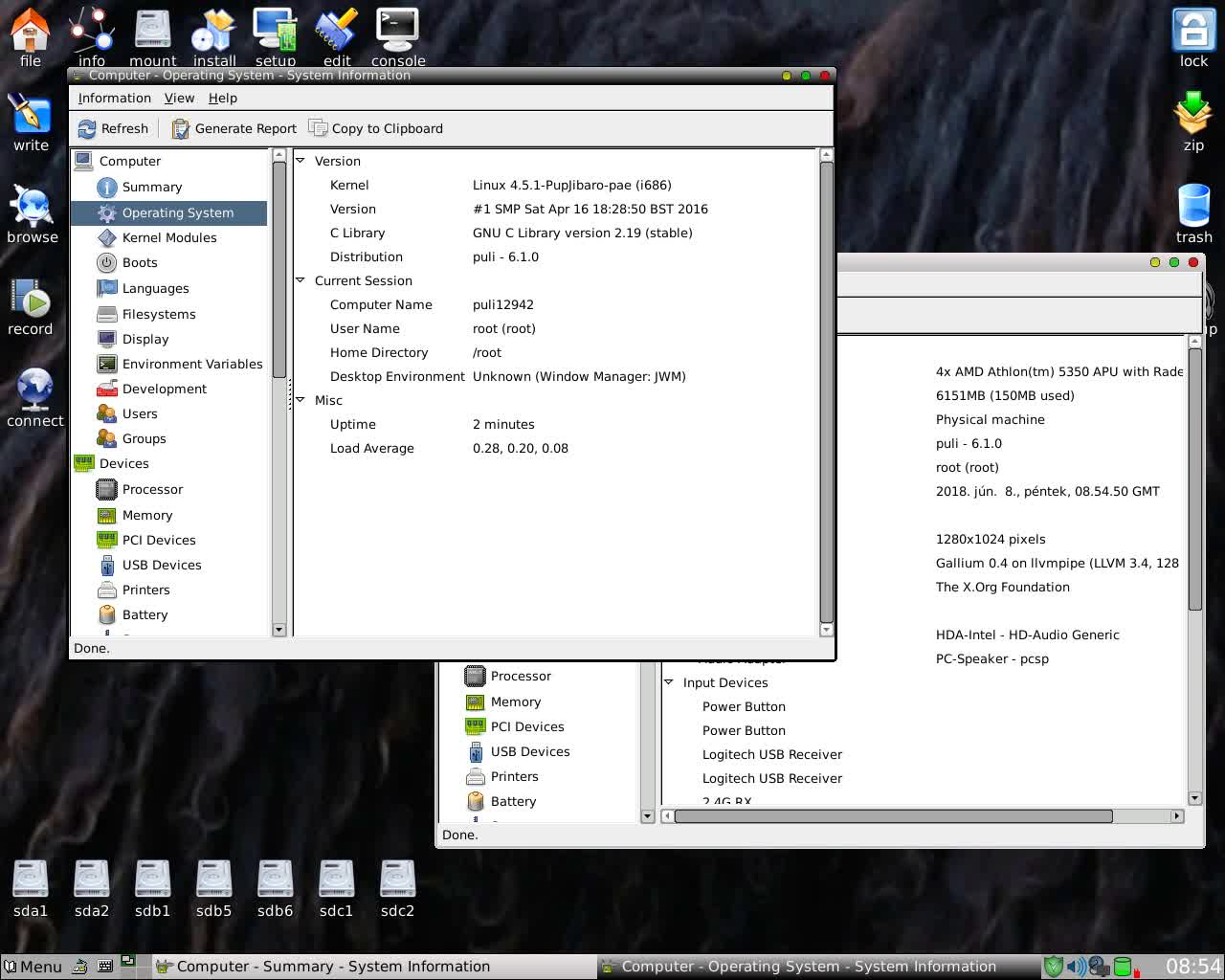
Task: Collapse the Current Session section
Action: coord(300,280)
